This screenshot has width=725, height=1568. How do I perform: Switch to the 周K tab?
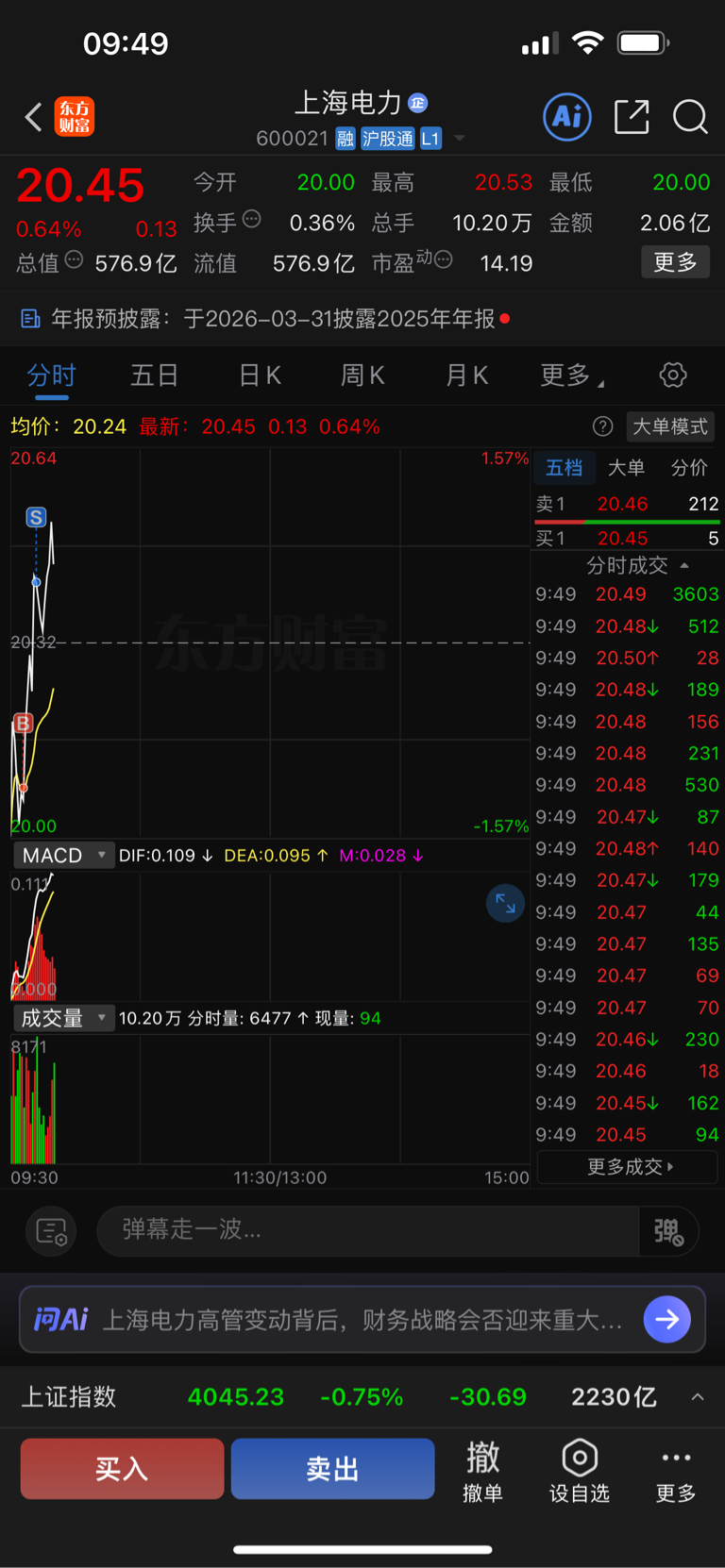362,375
